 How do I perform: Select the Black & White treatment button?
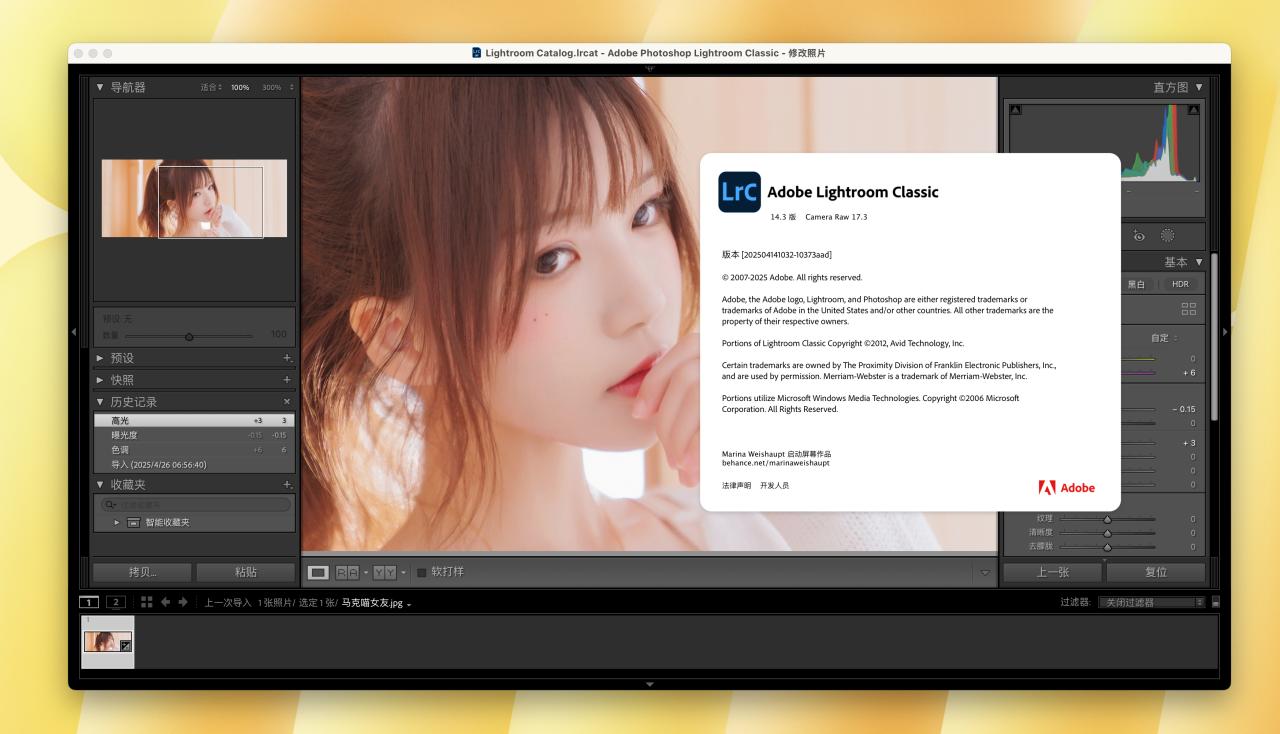pos(1136,284)
